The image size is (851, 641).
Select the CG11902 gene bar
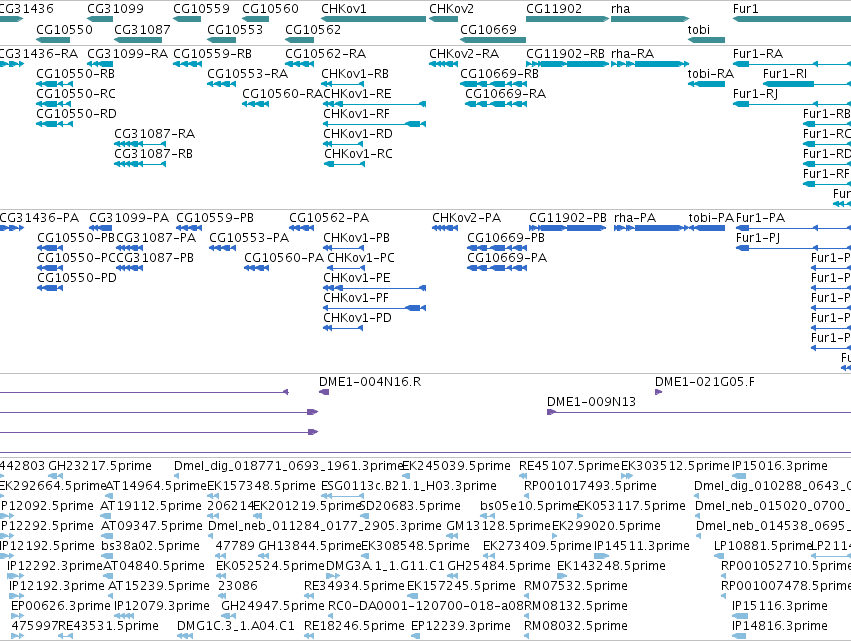[x=567, y=20]
